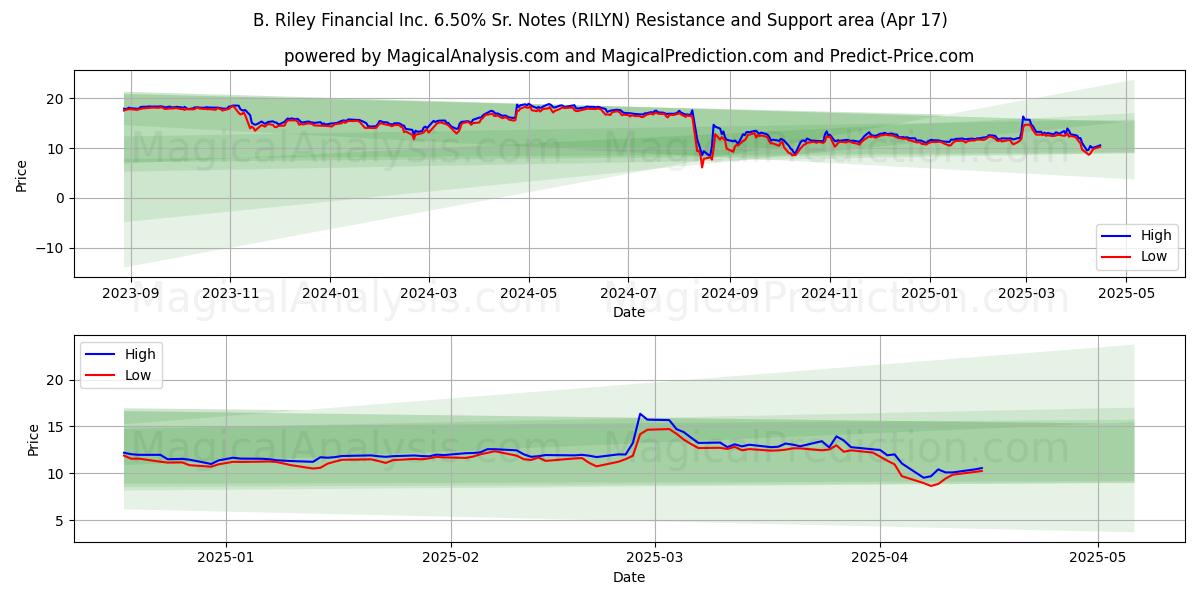Screen dimensions: 1200x600
Task: Click the 'Date' x-axis title of top chart
Action: tap(629, 312)
